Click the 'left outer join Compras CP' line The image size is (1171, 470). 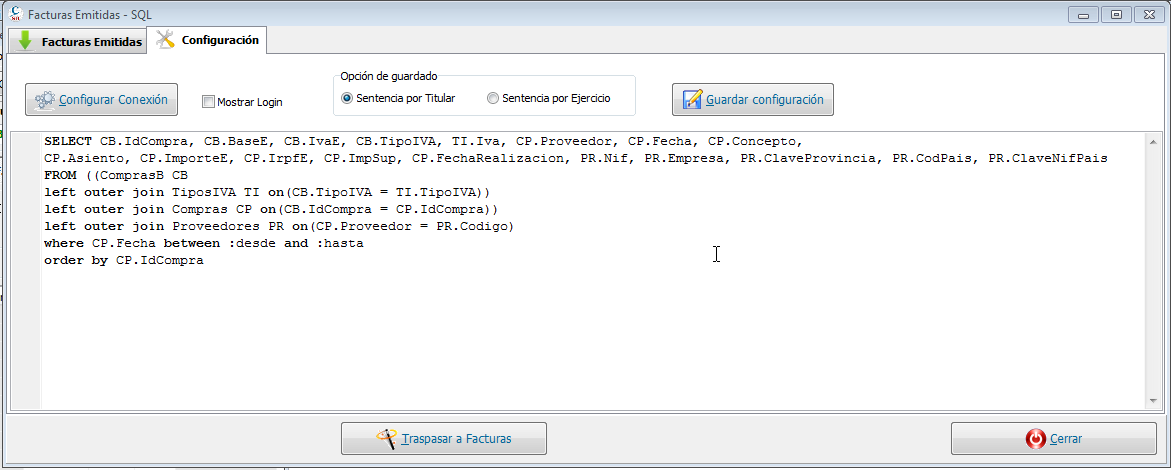(x=271, y=210)
